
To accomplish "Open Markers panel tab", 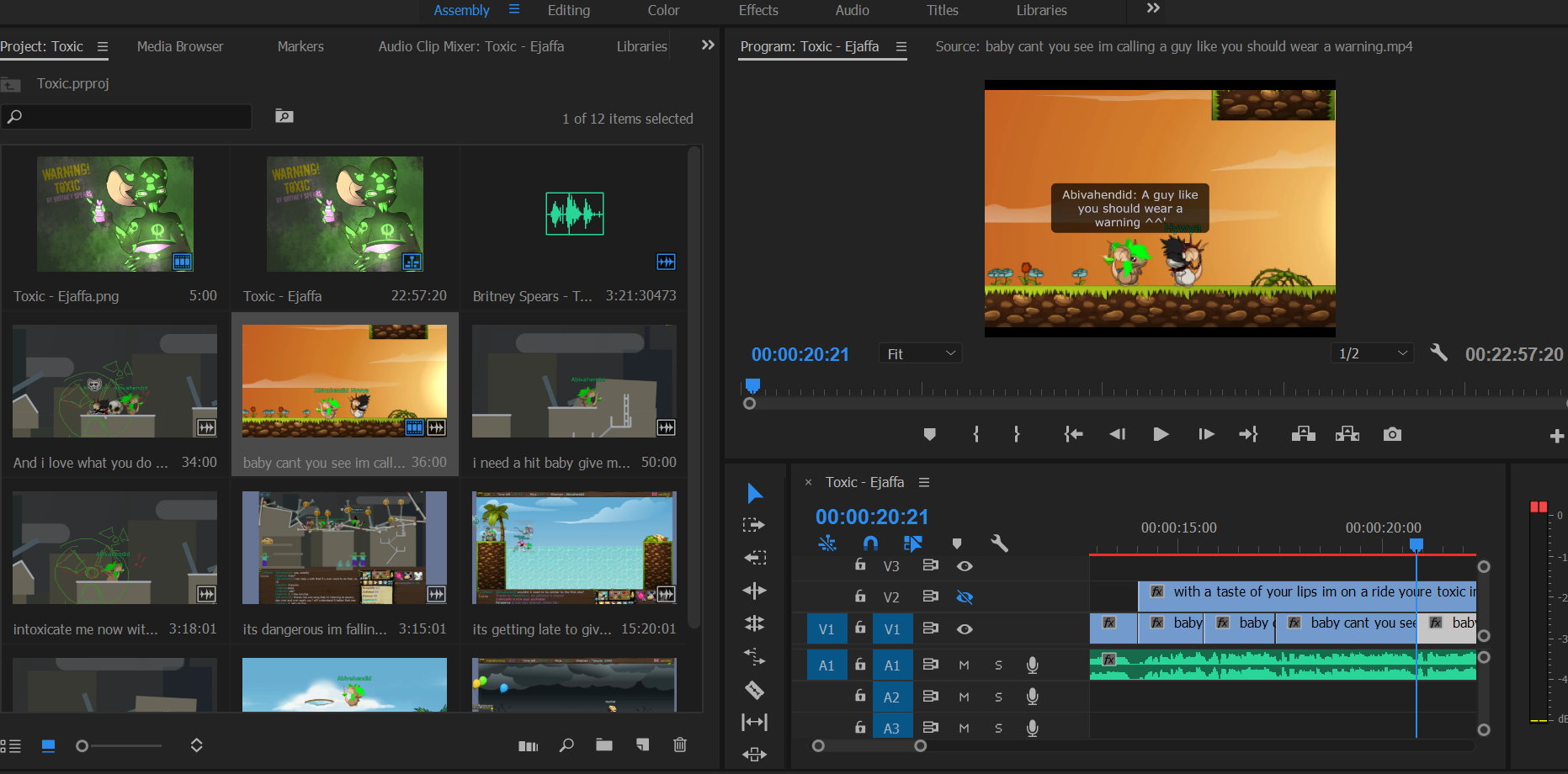I will coord(300,46).
